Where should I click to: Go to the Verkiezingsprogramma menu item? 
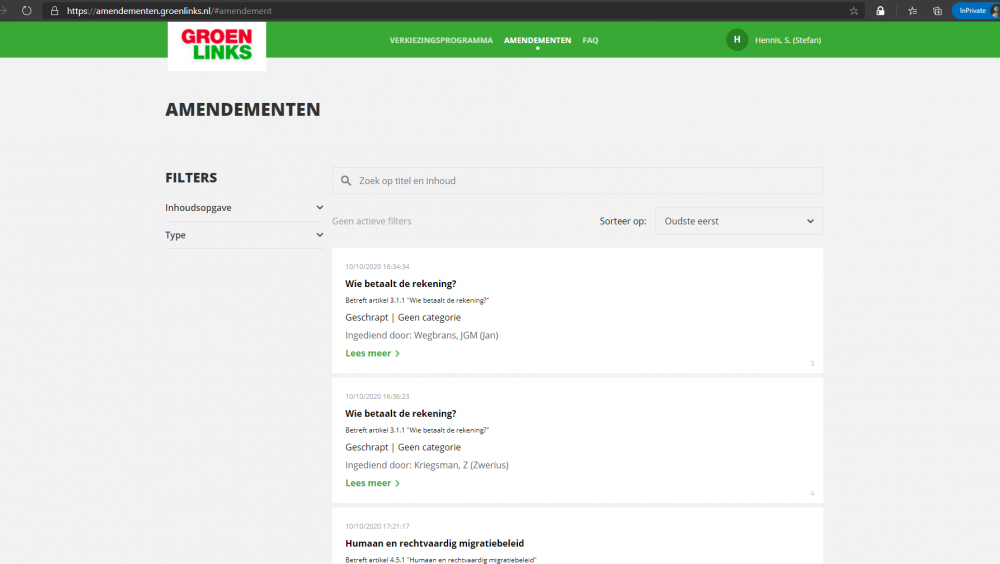coord(441,41)
